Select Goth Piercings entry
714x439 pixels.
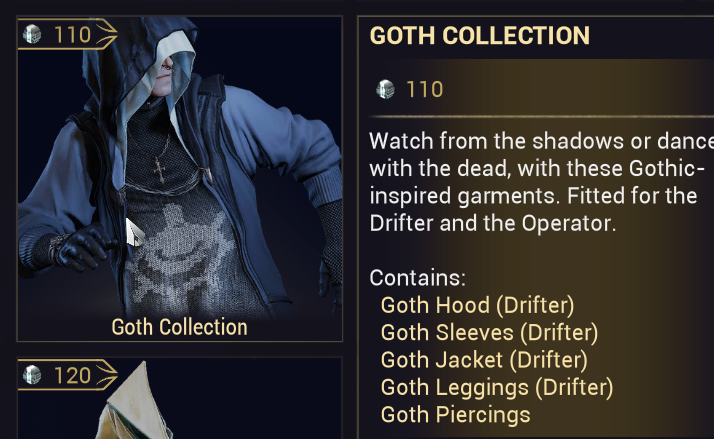(x=455, y=414)
